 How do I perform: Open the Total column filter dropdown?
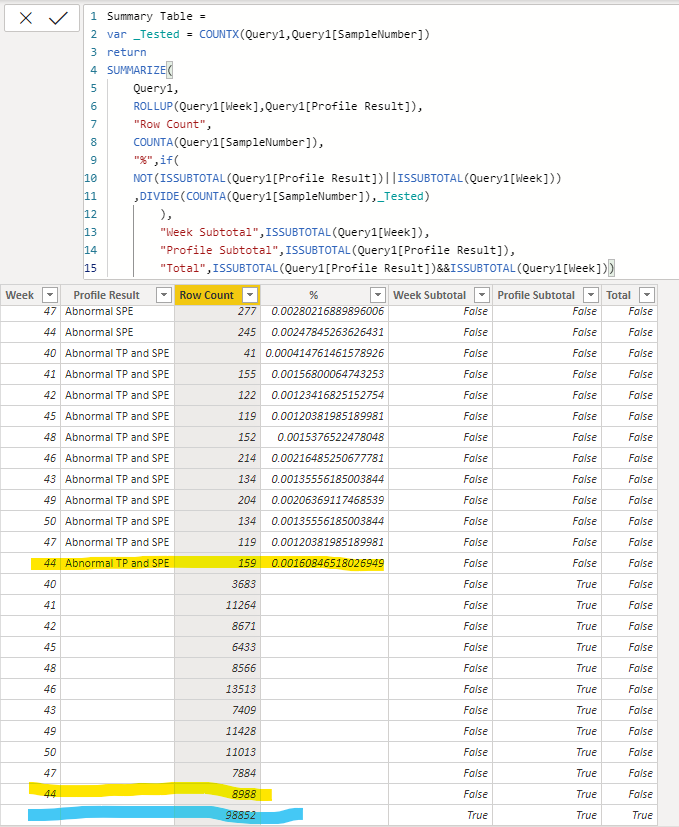pos(647,295)
